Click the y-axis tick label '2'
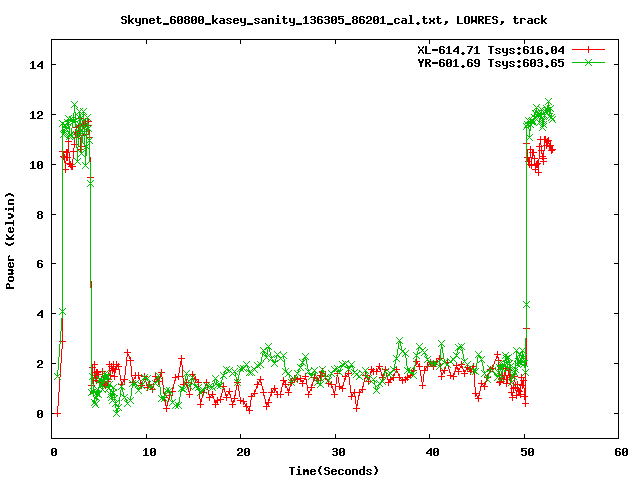640x480 pixels. pyautogui.click(x=40, y=364)
